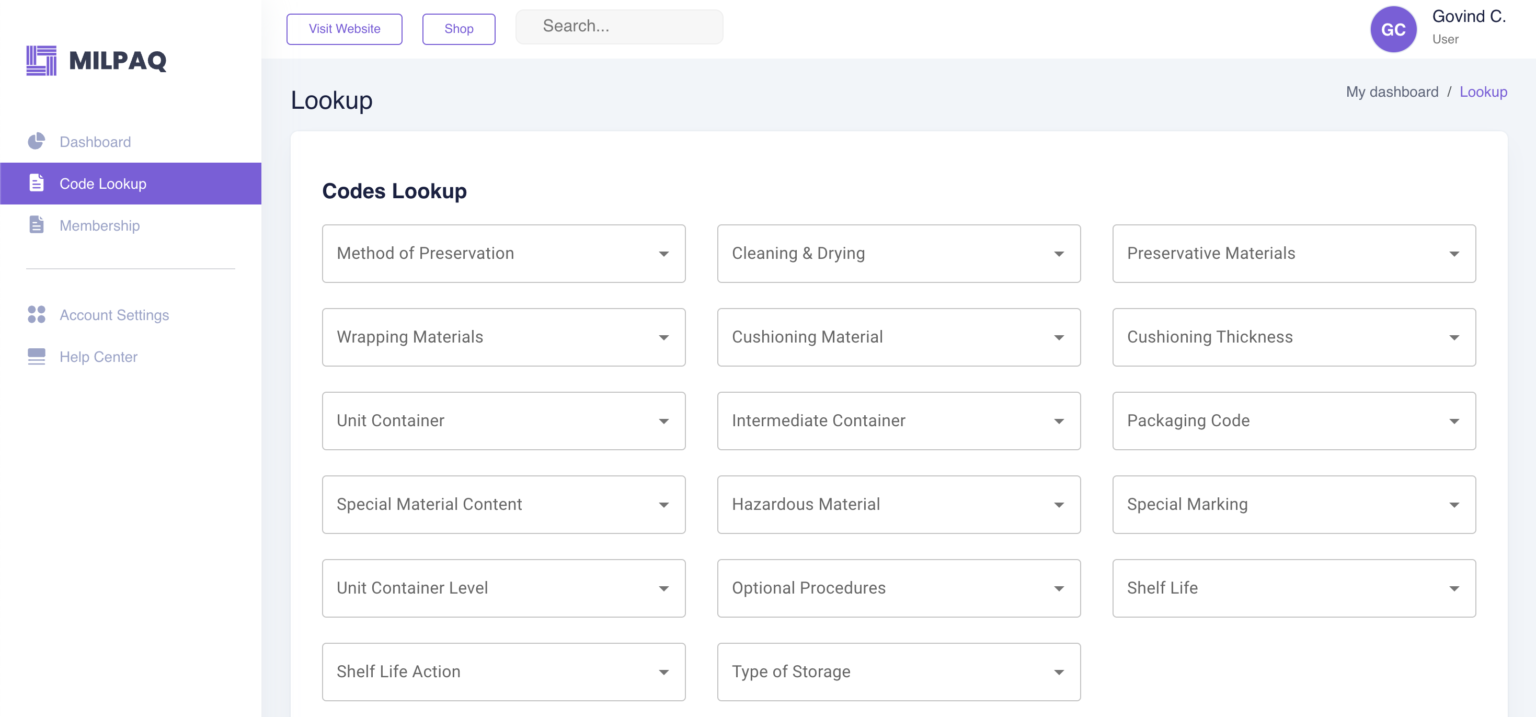Expand the Cushioning Thickness dropdown
Screen dimensions: 1536x717
1293,337
